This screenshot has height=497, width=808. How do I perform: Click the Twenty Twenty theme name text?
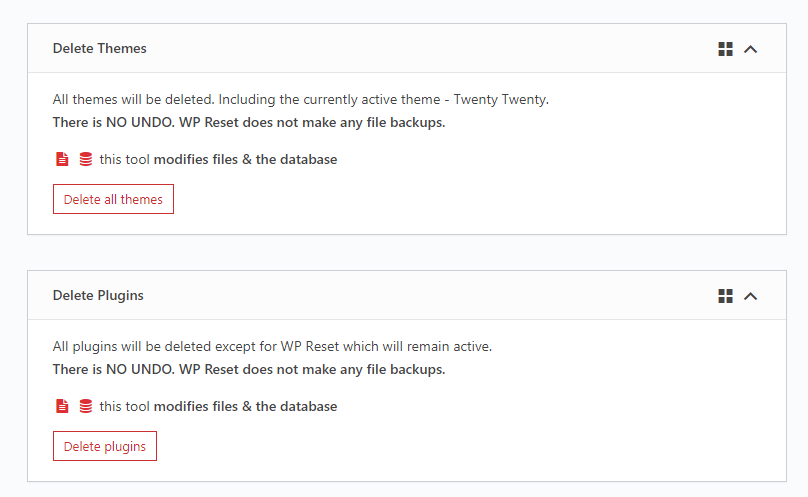[x=500, y=100]
